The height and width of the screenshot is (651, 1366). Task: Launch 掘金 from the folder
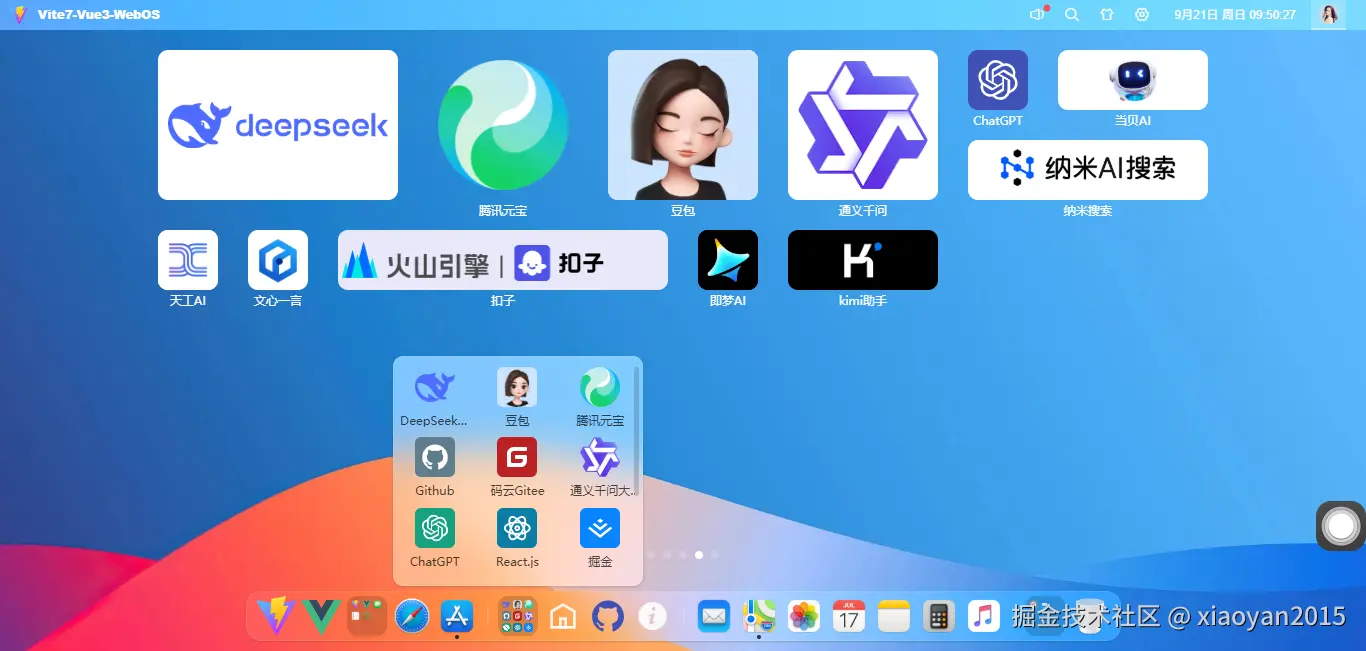pyautogui.click(x=599, y=529)
